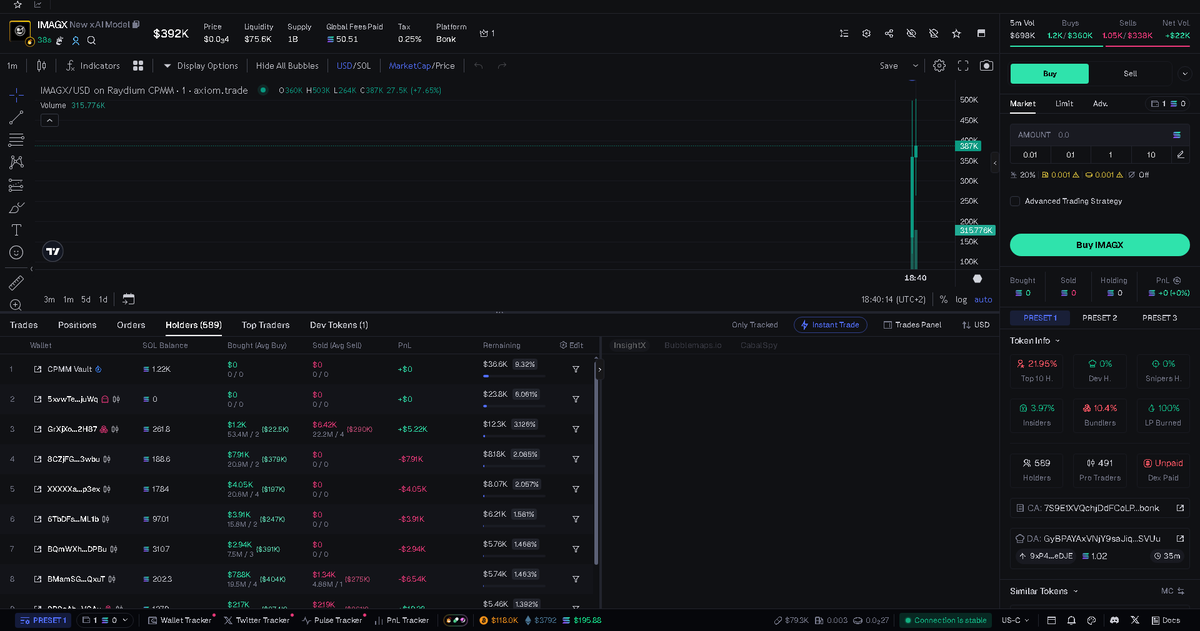
Task: Select the zoom in tool
Action: click(16, 305)
